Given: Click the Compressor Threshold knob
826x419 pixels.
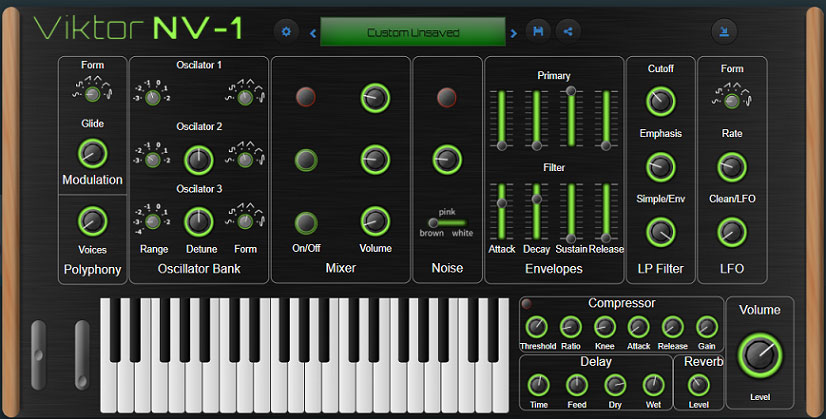Looking at the screenshot, I should 536,327.
